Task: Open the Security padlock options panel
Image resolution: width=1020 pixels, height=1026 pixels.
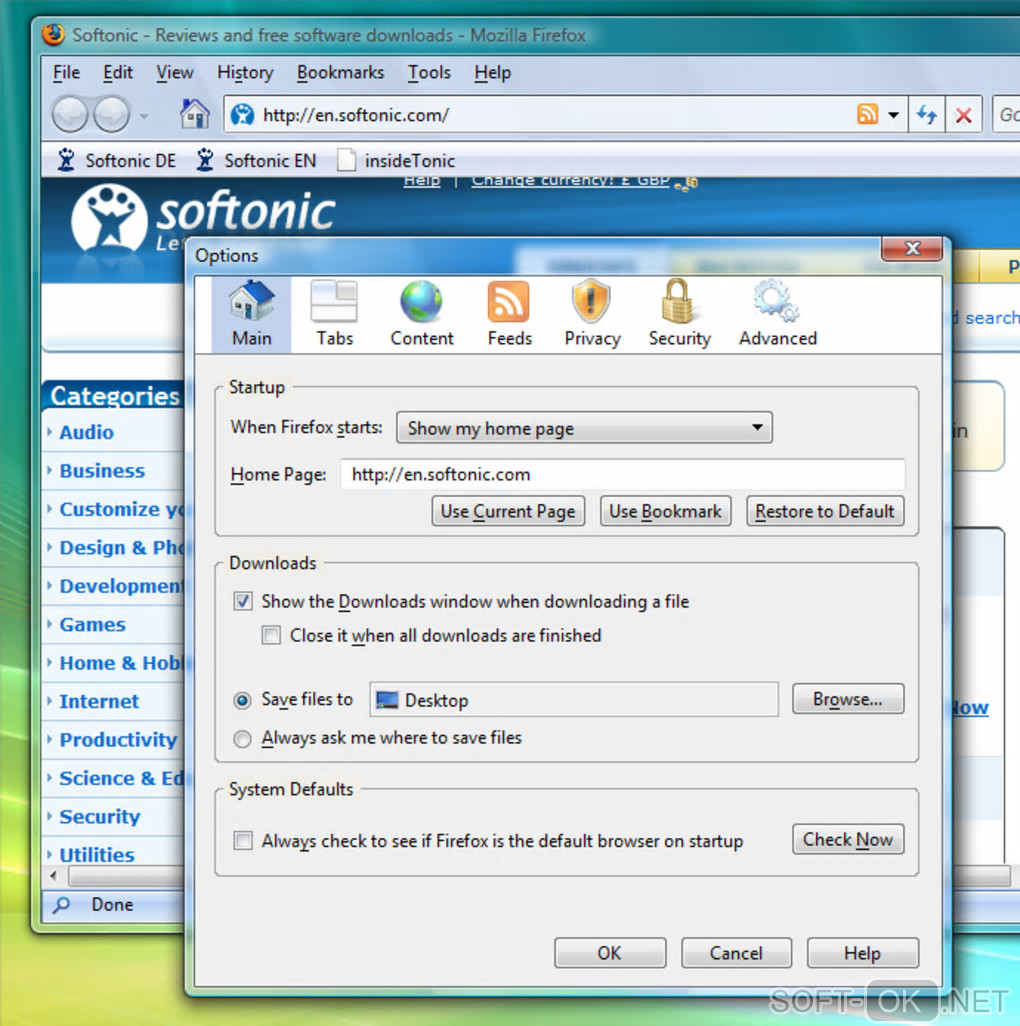Action: [x=679, y=315]
